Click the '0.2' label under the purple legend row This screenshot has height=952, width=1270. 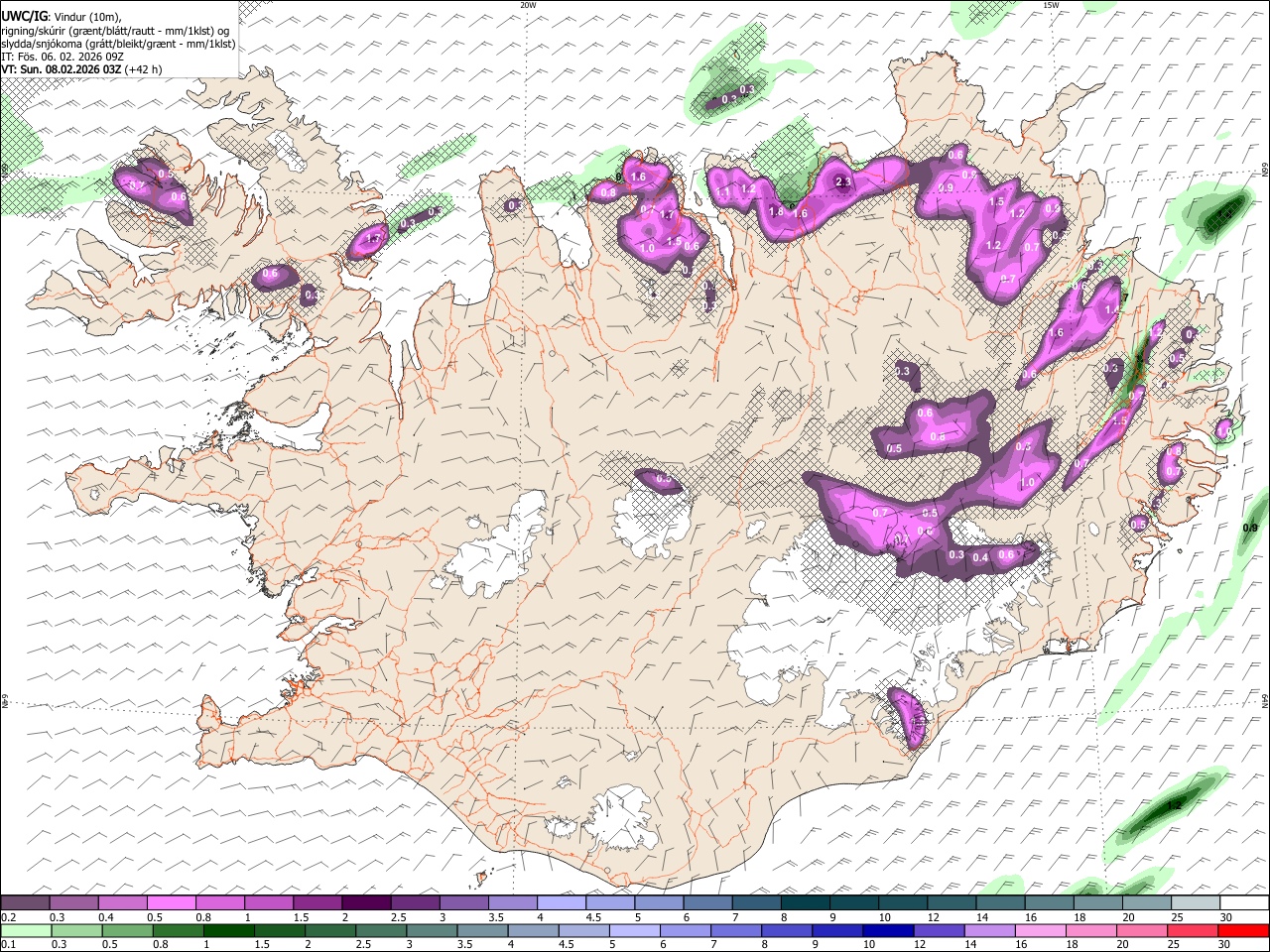click(9, 917)
